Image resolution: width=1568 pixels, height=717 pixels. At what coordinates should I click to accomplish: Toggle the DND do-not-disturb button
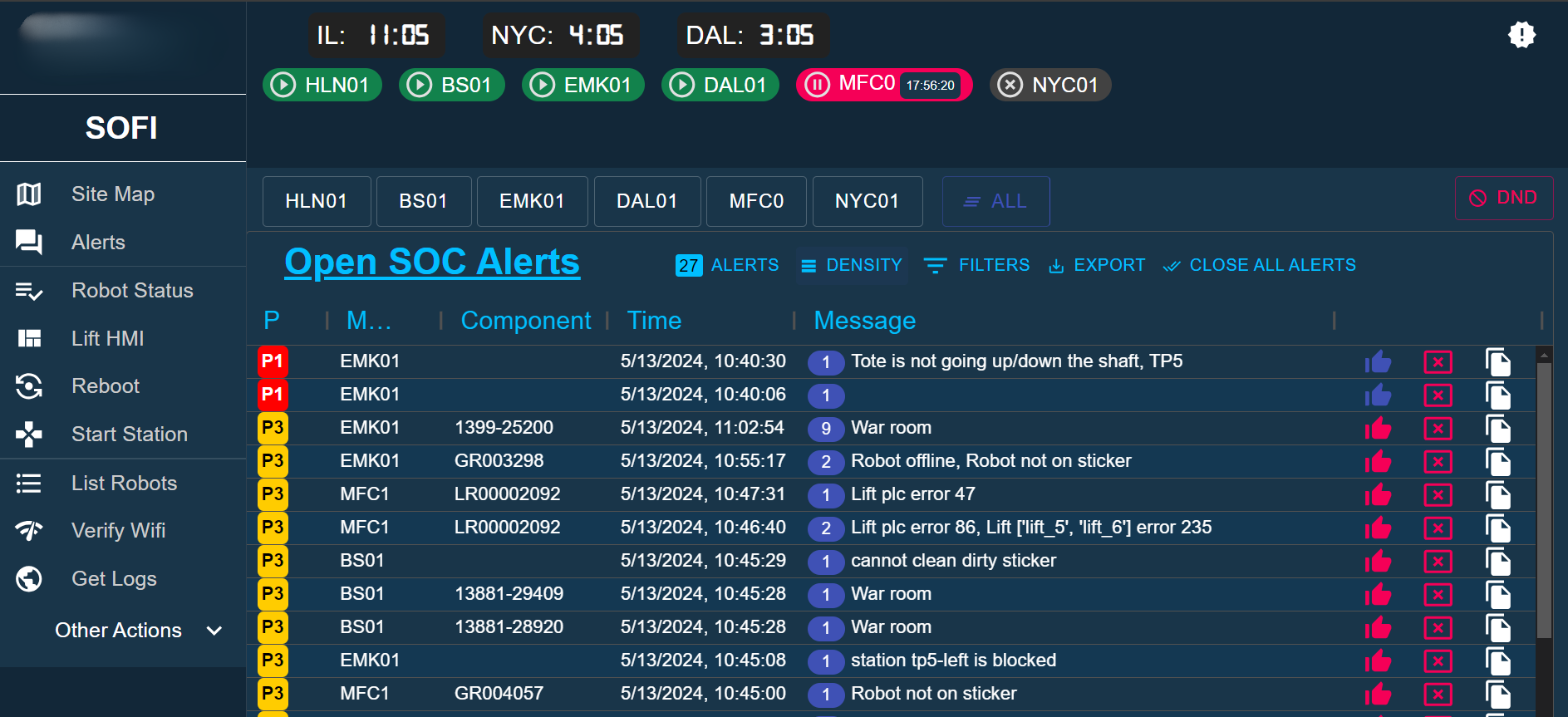click(x=1503, y=198)
